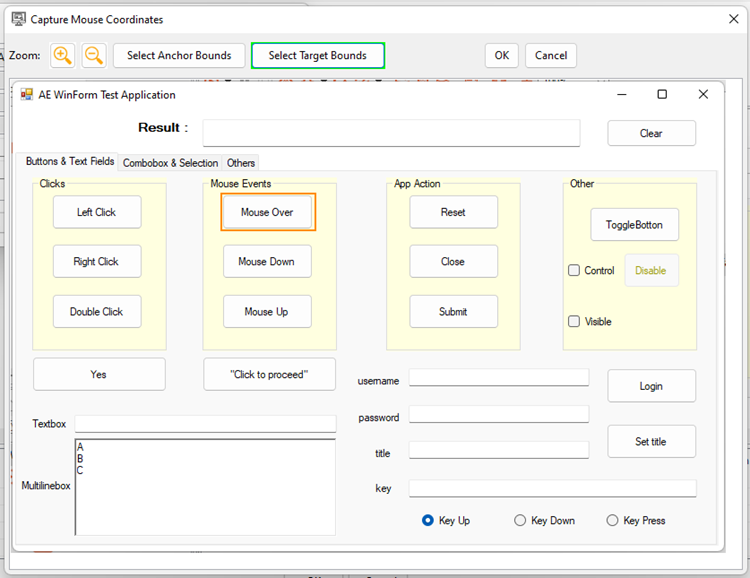Open the Others tab
750x578 pixels.
coord(241,163)
